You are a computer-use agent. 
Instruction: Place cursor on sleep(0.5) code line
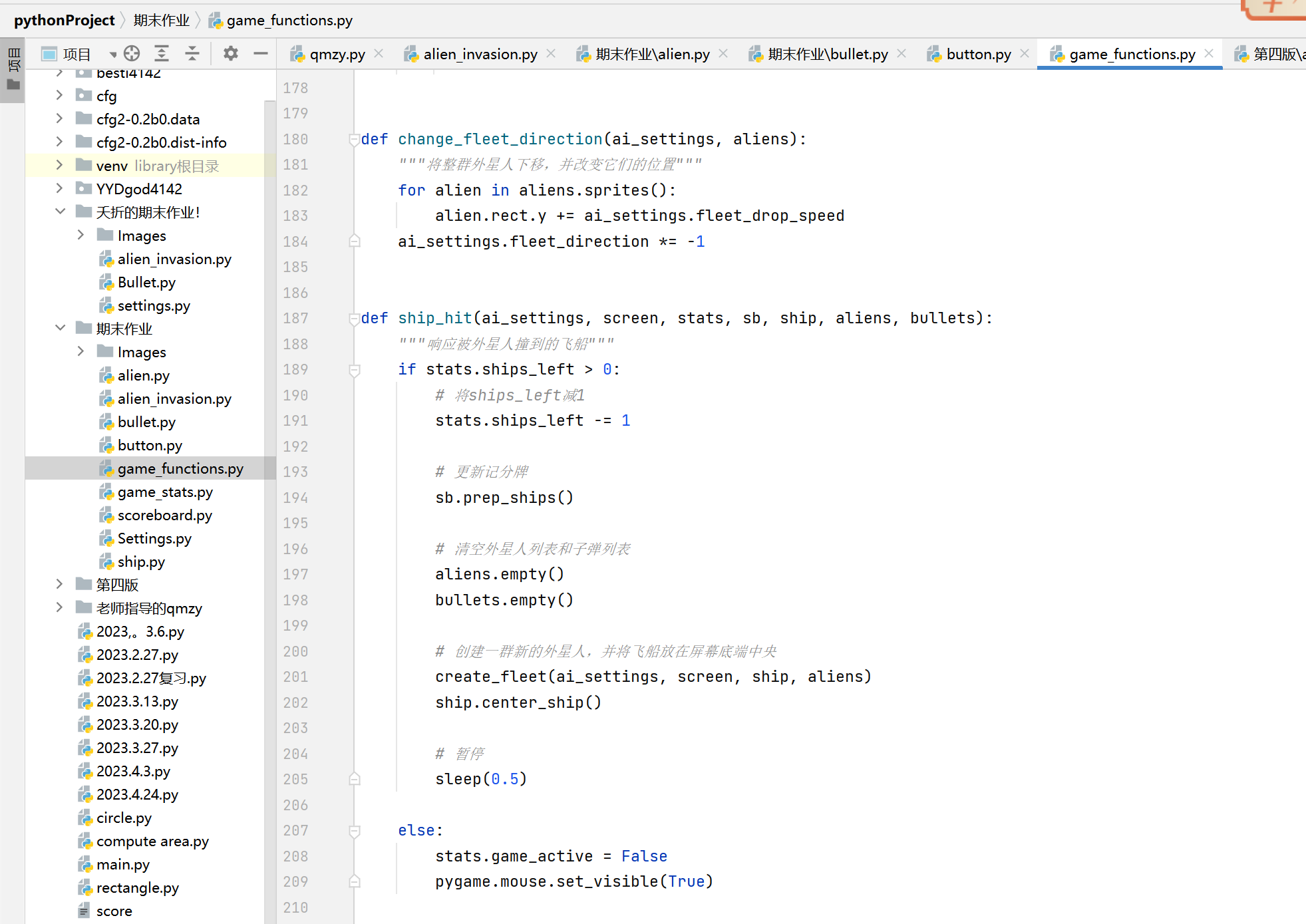[x=481, y=779]
